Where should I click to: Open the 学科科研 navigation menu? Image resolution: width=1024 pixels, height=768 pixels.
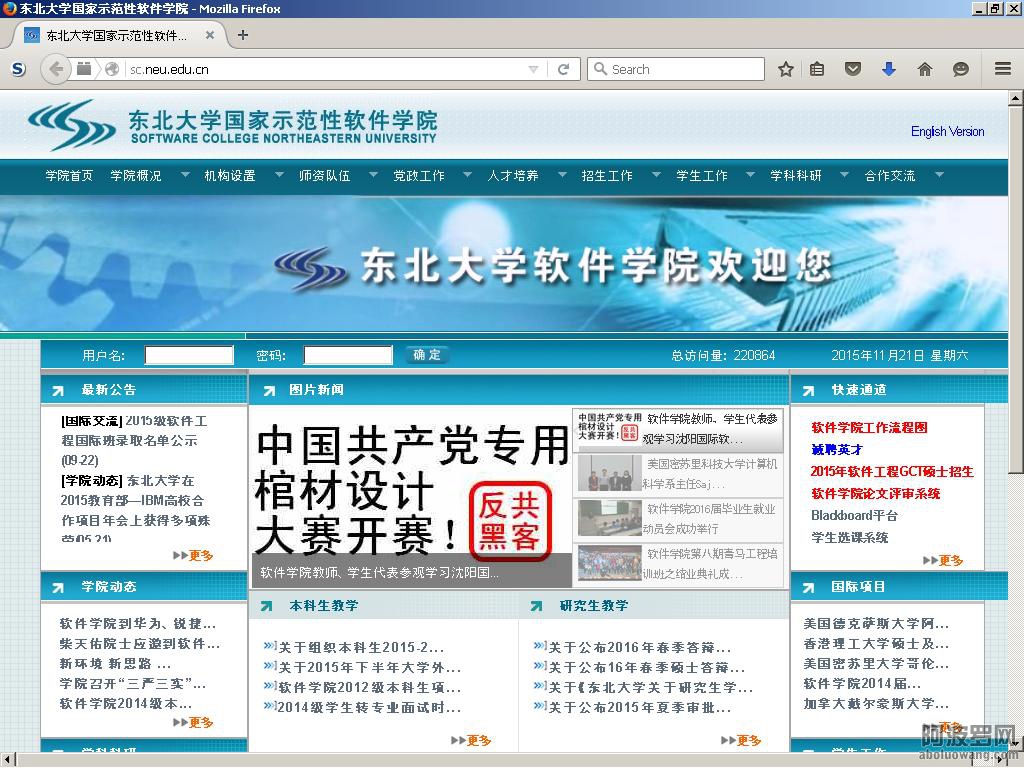(x=795, y=175)
